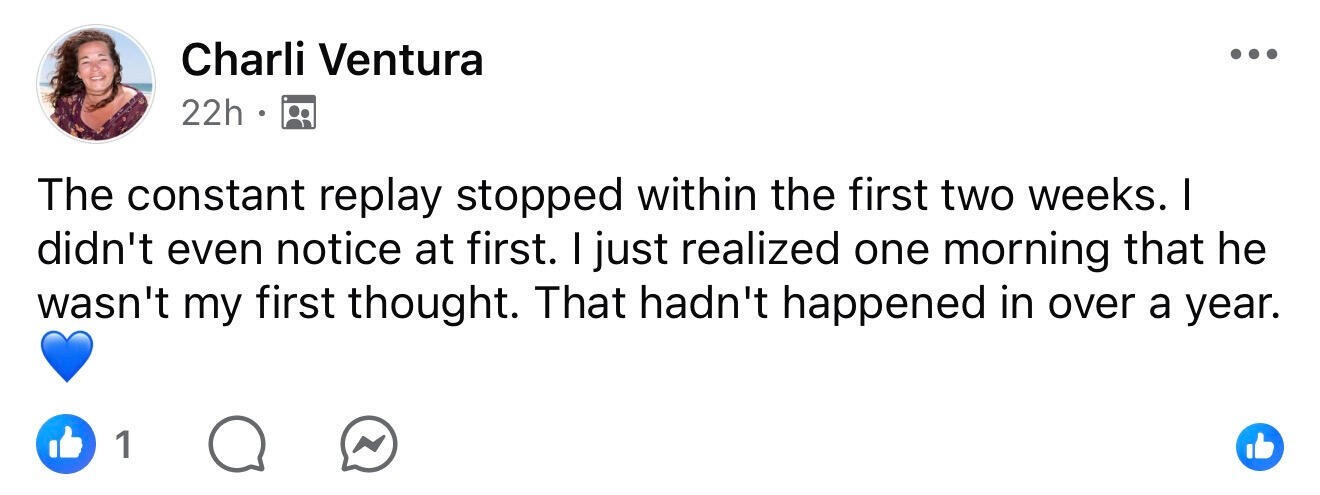The height and width of the screenshot is (495, 1320).
Task: Click the blue heart emoji
Action: [67, 357]
